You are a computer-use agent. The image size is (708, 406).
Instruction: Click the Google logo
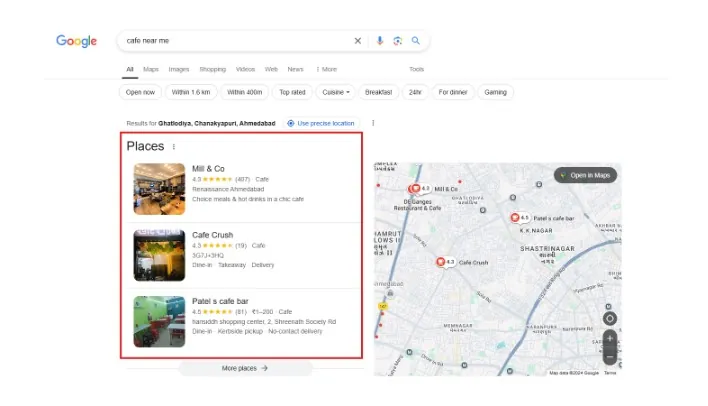(x=76, y=41)
